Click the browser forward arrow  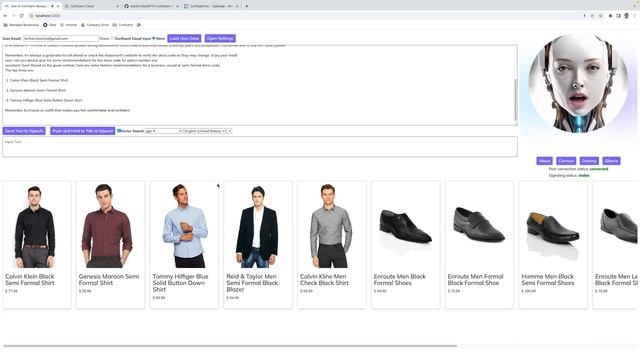(13, 16)
